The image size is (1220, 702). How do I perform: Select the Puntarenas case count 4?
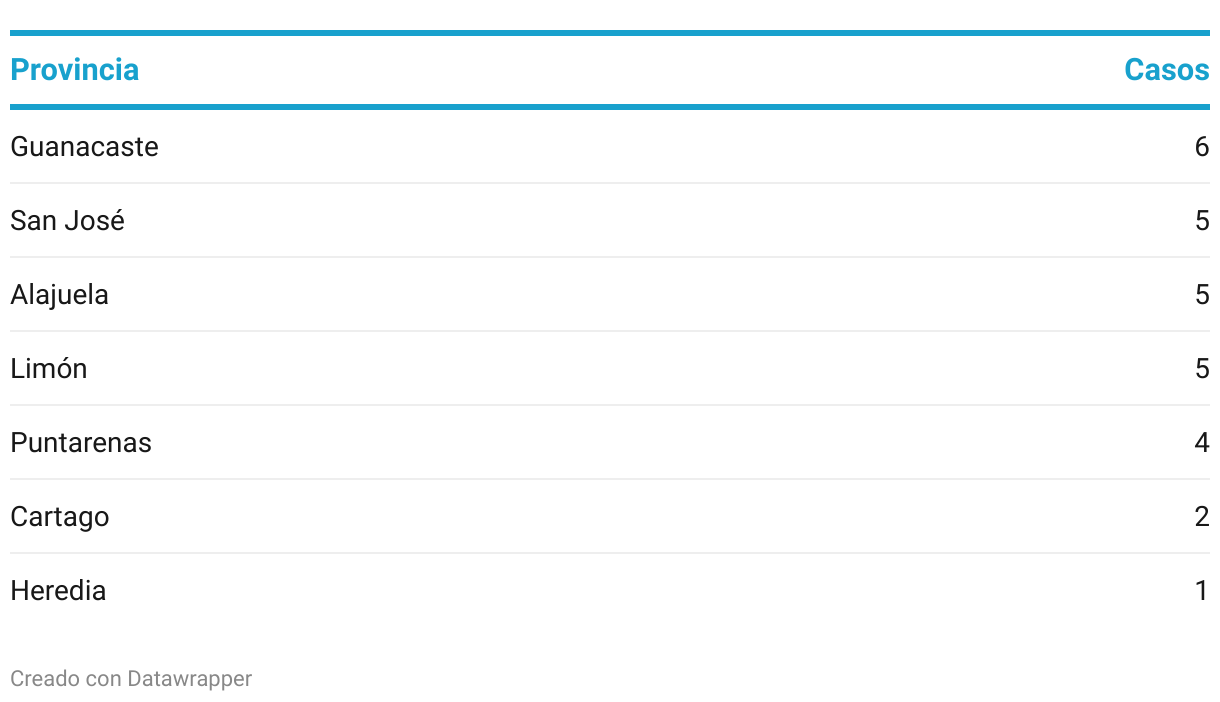coord(1202,443)
